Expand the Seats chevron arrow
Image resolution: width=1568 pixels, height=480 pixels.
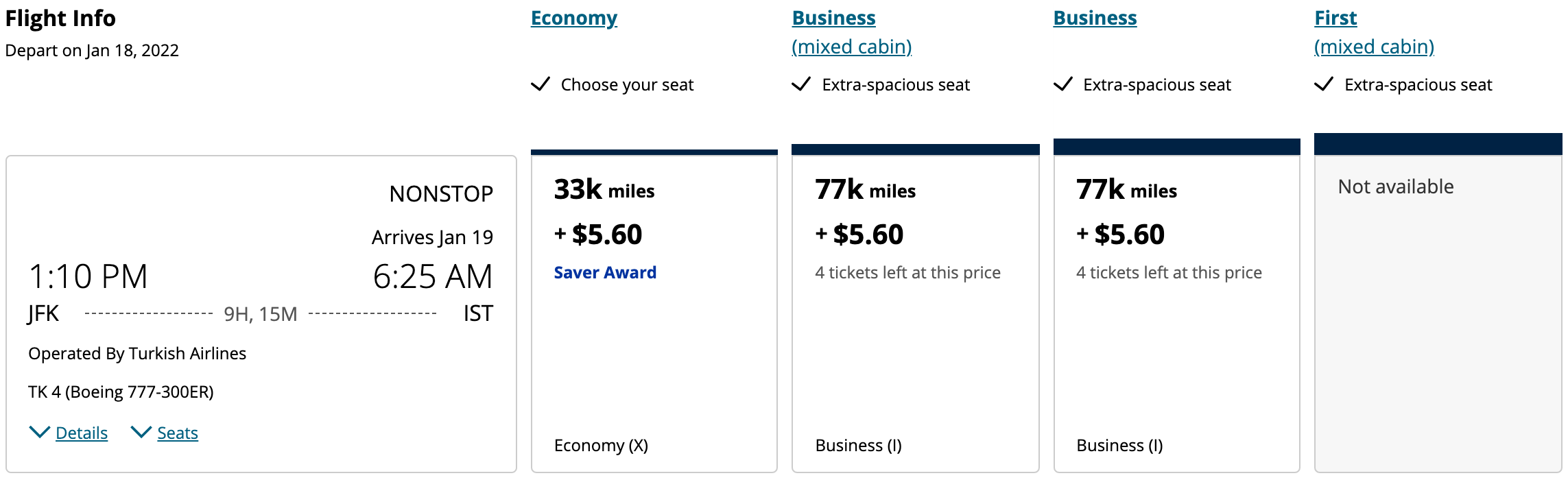coord(141,432)
